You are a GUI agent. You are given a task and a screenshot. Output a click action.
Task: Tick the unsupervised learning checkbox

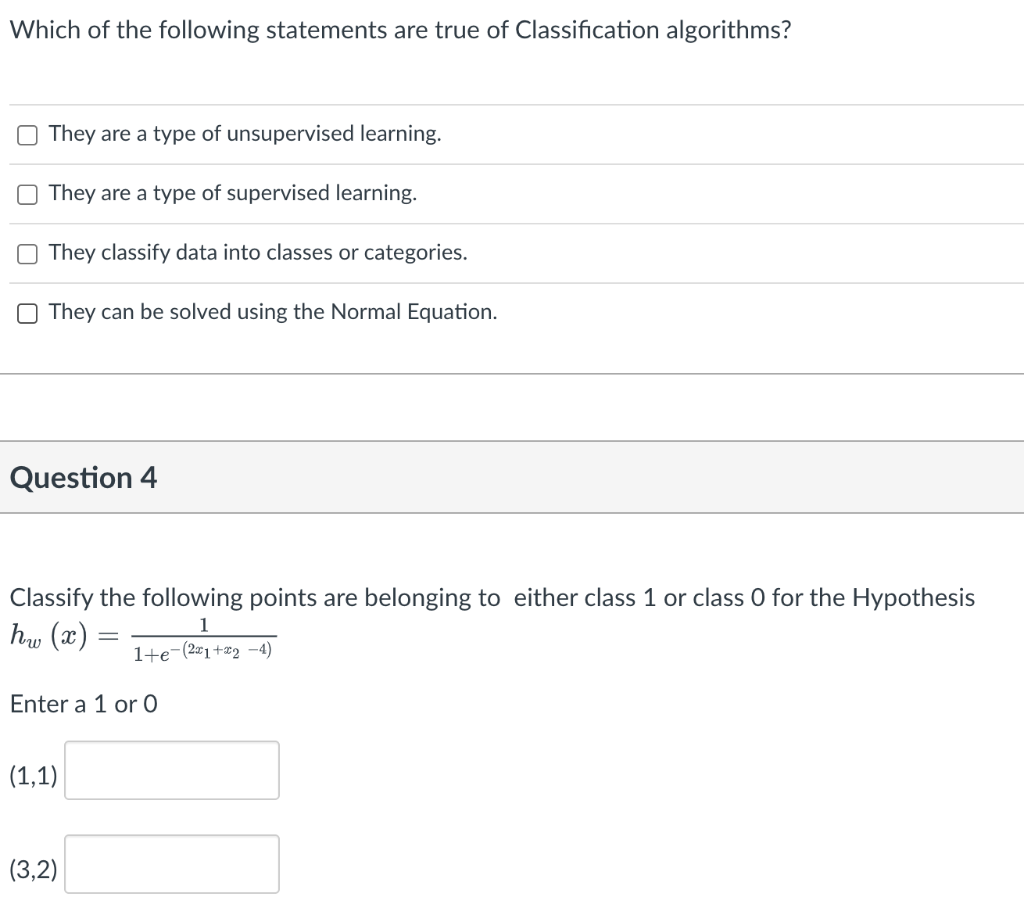[x=27, y=135]
